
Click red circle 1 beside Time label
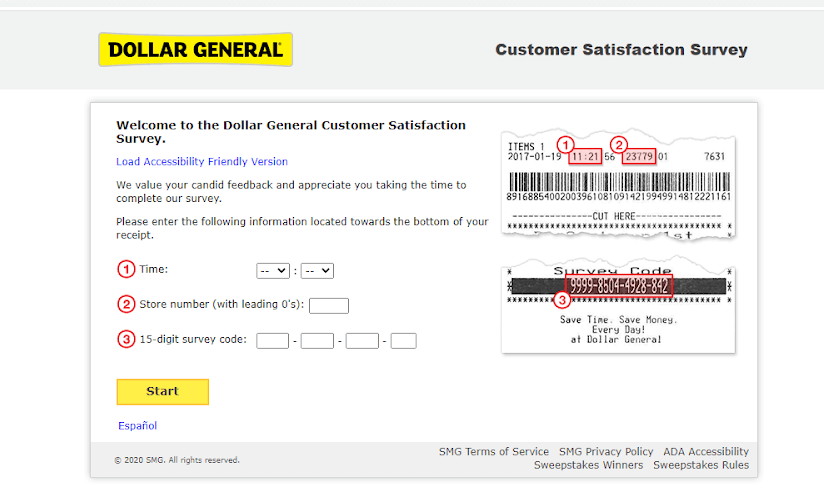126,269
